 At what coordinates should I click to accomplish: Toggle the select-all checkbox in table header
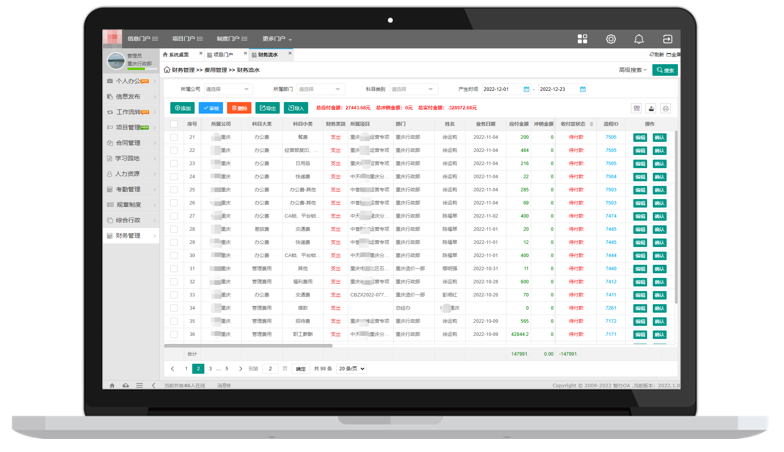tap(174, 125)
